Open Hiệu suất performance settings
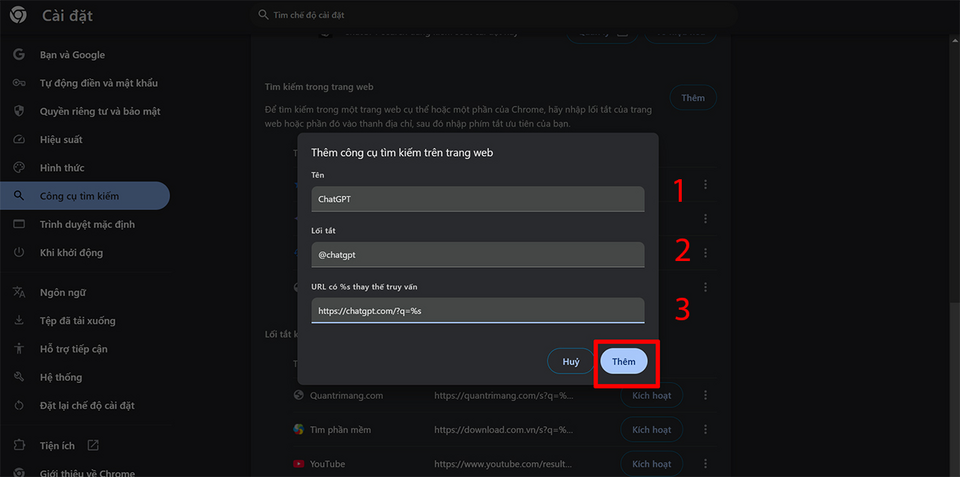 pyautogui.click(x=61, y=140)
